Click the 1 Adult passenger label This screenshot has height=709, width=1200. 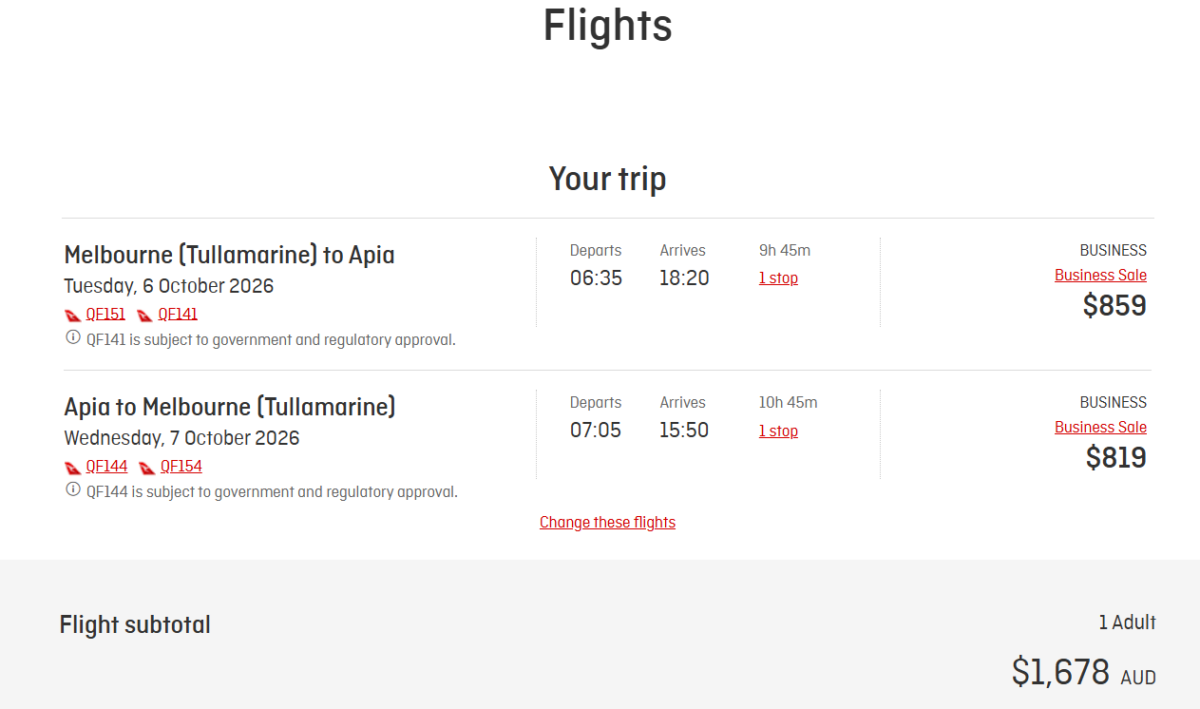1127,622
